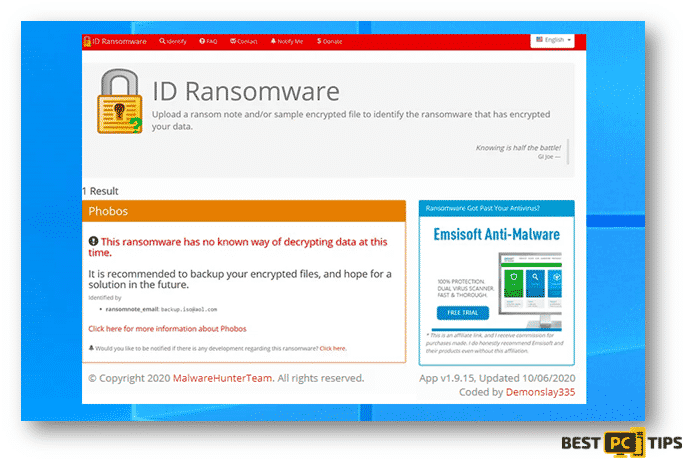Expand the English language dropdown

click(x=552, y=40)
